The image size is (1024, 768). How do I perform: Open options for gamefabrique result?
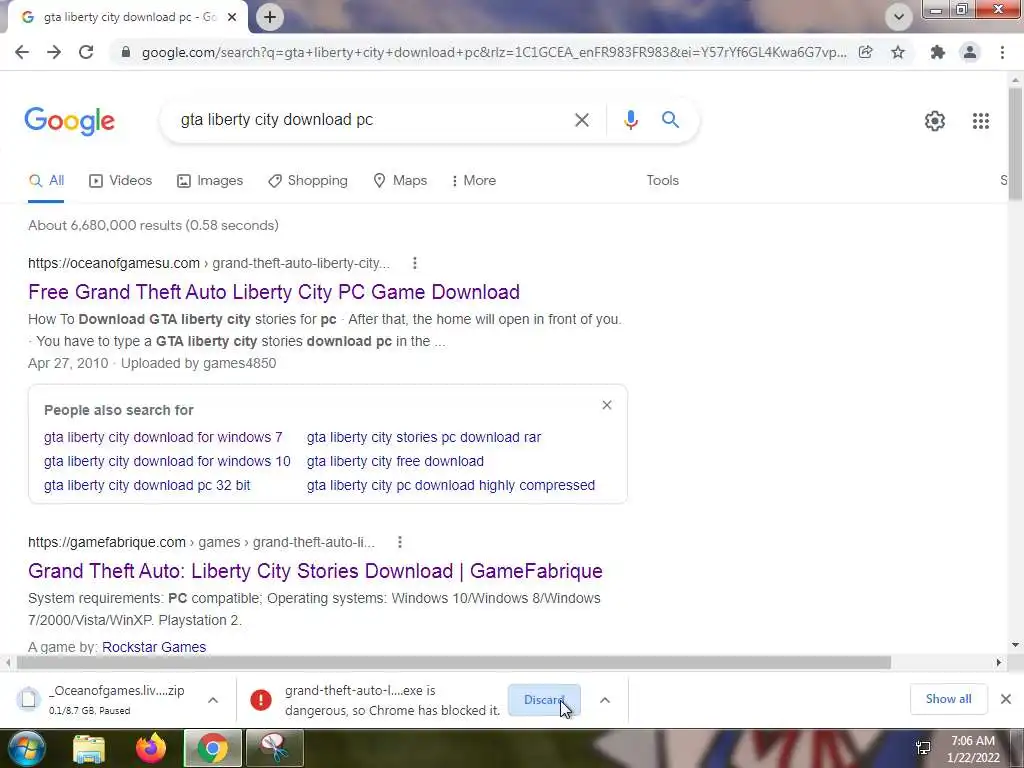[x=400, y=542]
